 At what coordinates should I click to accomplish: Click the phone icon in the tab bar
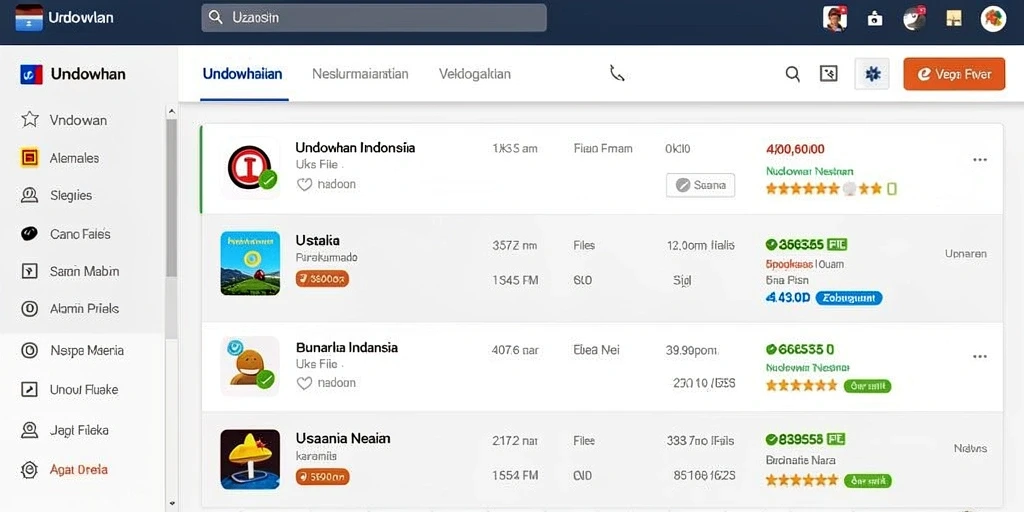[x=616, y=74]
